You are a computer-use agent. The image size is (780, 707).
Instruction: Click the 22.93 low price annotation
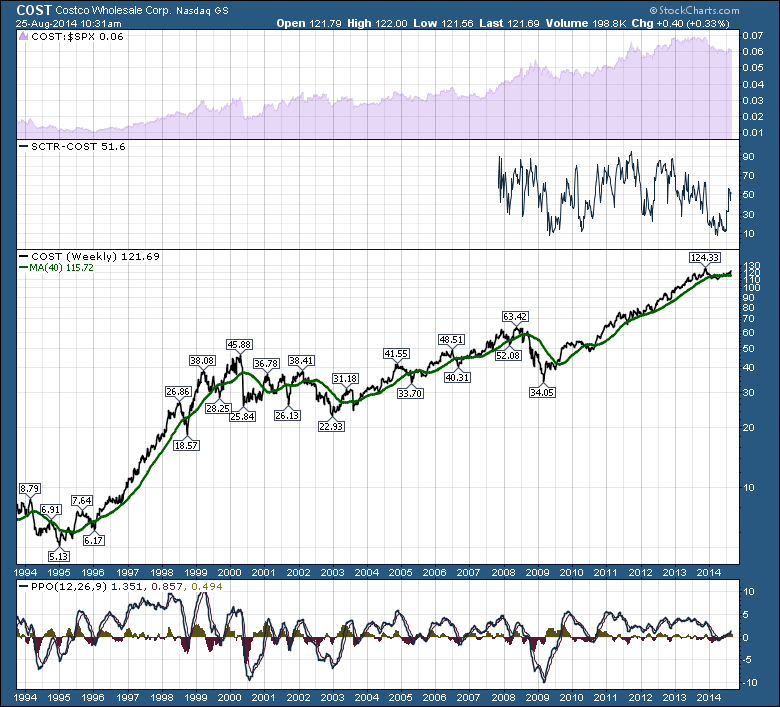click(331, 426)
